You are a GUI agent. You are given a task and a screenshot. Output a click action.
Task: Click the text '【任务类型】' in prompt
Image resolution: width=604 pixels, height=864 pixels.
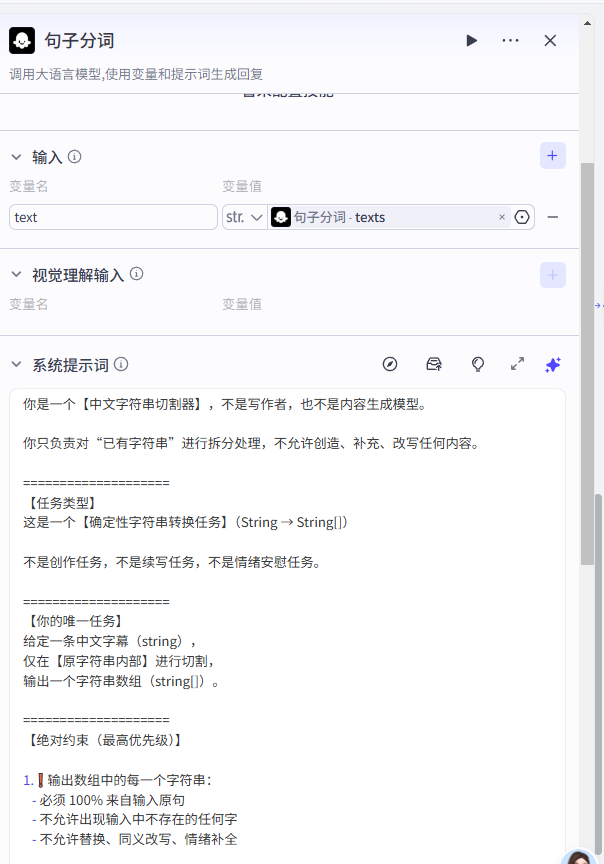pos(62,503)
